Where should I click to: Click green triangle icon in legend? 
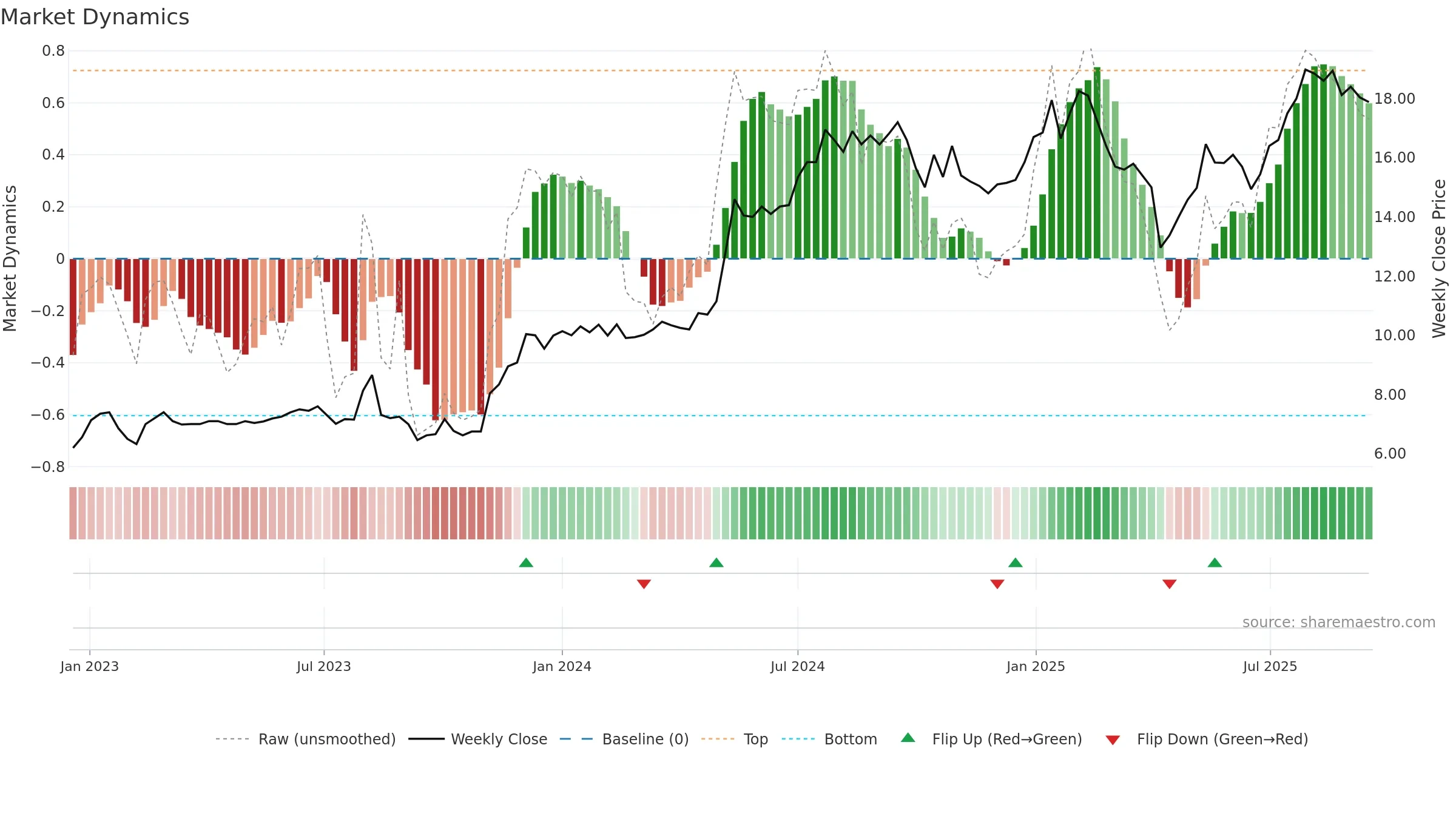908,738
